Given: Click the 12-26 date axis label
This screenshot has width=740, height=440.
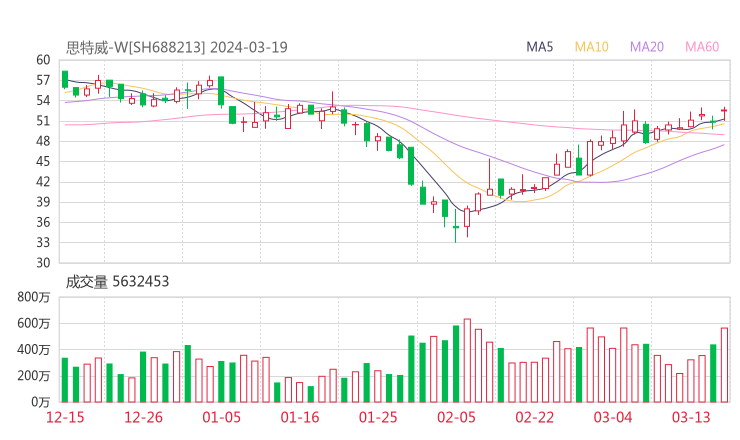Looking at the screenshot, I should tap(143, 417).
